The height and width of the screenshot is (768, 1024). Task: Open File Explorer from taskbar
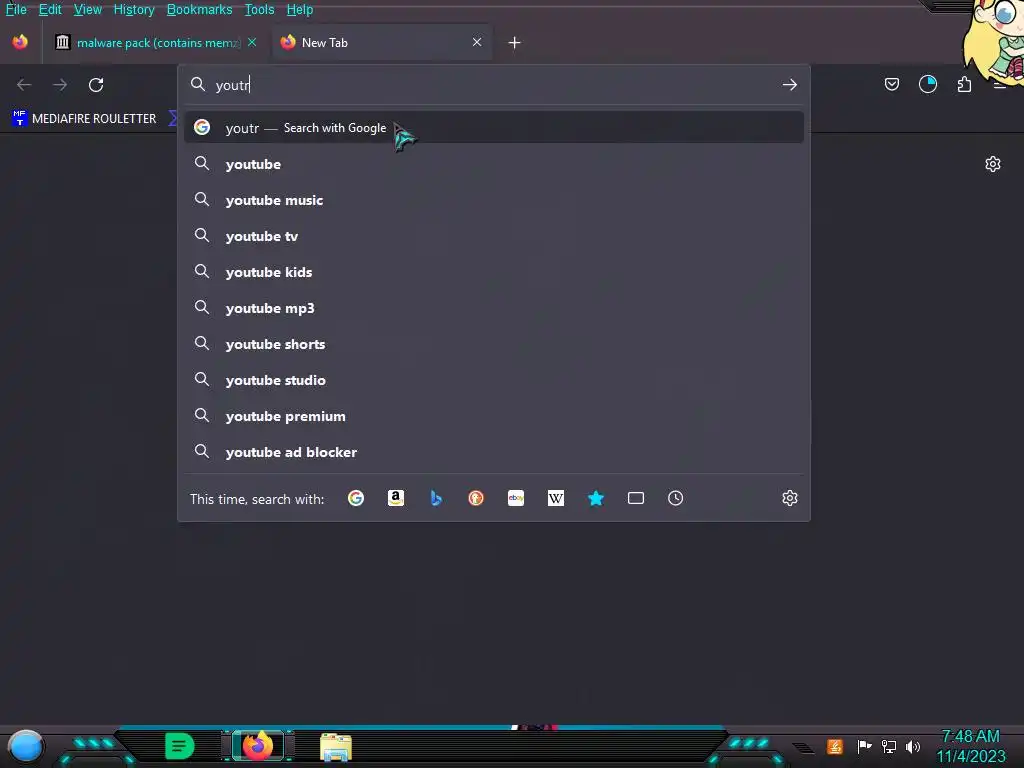click(336, 746)
